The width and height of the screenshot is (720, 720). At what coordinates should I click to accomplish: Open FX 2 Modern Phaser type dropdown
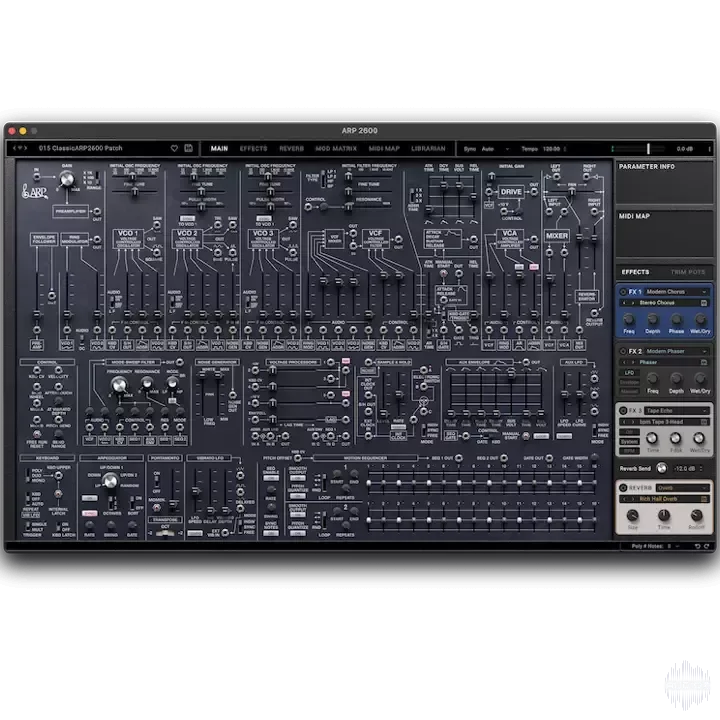point(676,351)
